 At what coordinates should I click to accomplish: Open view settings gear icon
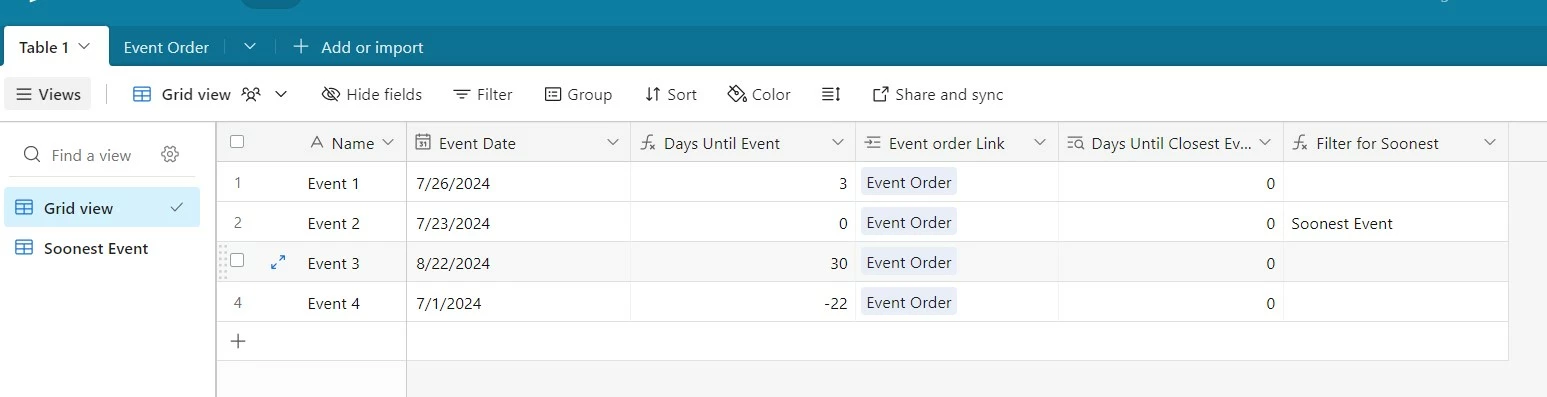point(170,154)
